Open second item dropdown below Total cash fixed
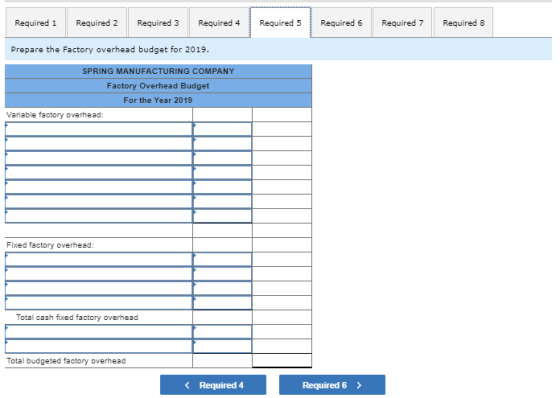Image resolution: width=560 pixels, height=398 pixels. 99,346
